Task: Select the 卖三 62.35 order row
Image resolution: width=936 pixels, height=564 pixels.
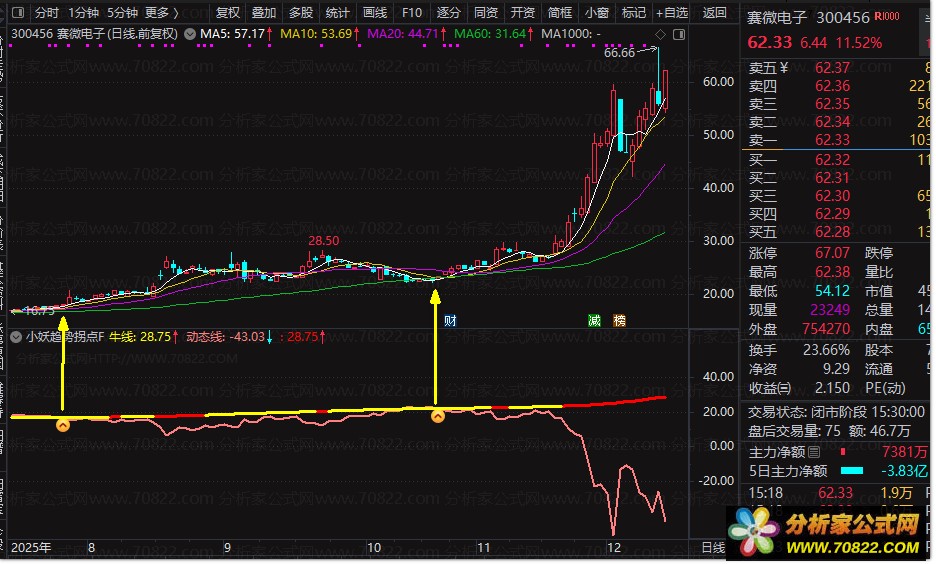Action: 839,104
